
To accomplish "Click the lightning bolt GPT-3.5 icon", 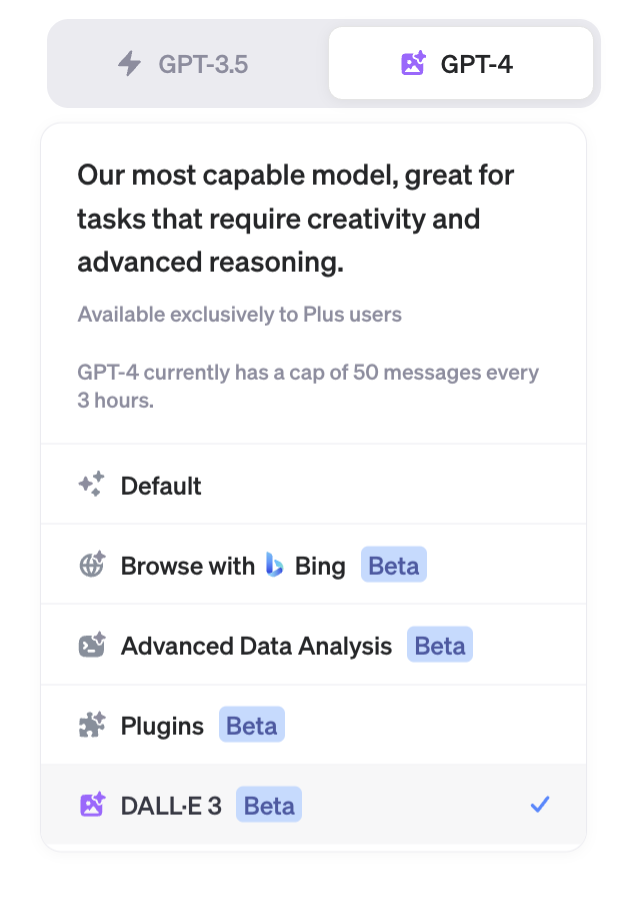I will 130,65.
